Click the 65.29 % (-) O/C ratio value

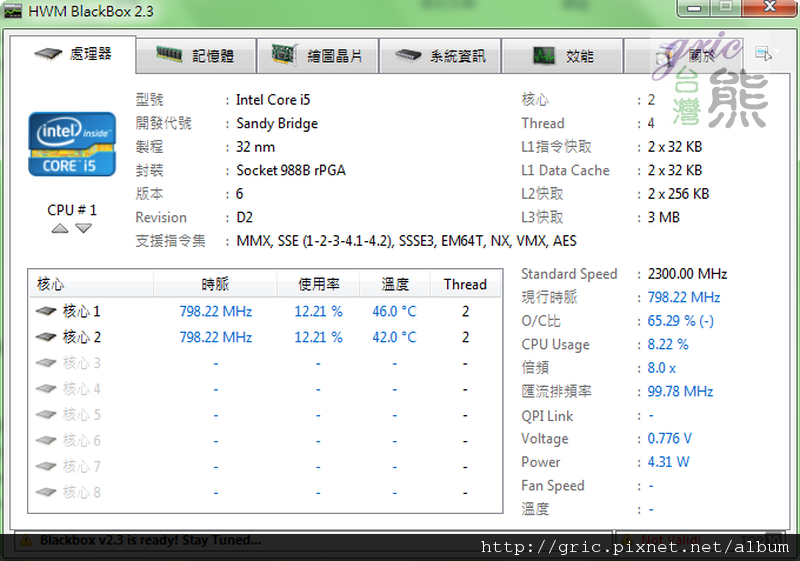tap(681, 321)
